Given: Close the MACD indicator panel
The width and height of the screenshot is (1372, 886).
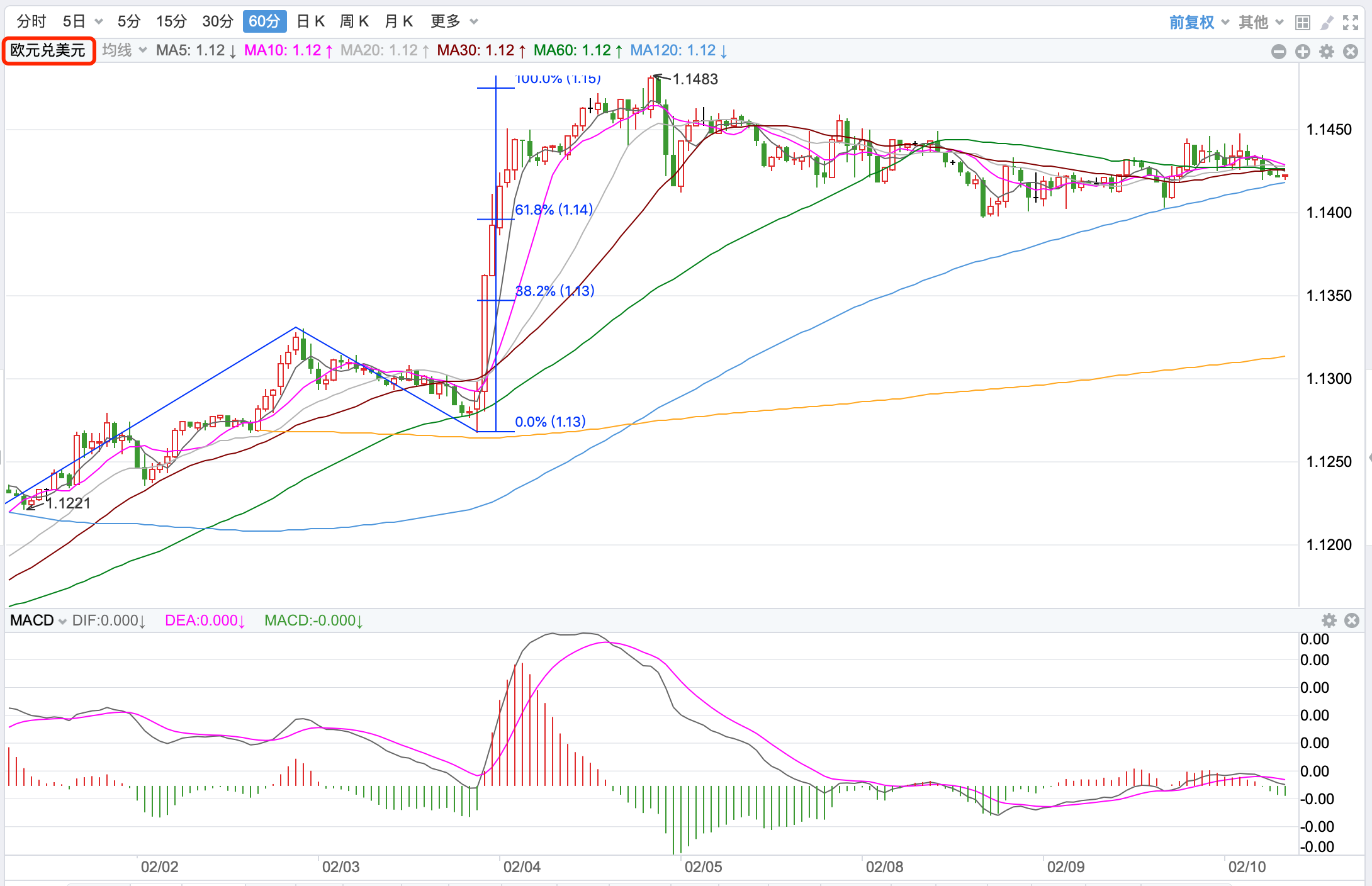Looking at the screenshot, I should tap(1351, 620).
